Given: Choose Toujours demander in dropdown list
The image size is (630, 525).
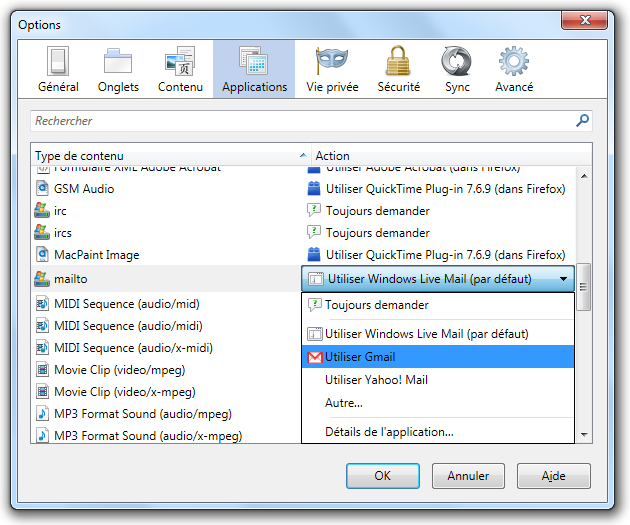Looking at the screenshot, I should (x=438, y=305).
